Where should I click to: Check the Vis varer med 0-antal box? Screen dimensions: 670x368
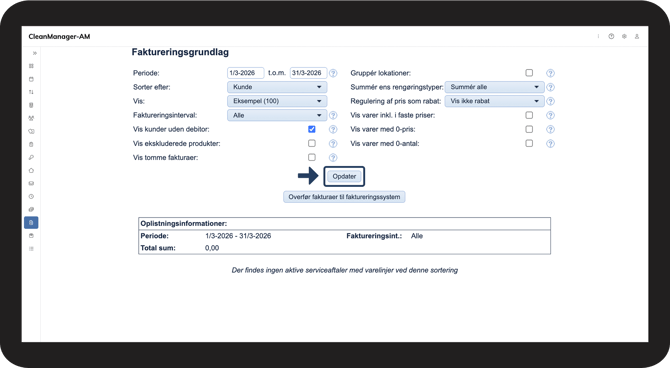tap(529, 143)
